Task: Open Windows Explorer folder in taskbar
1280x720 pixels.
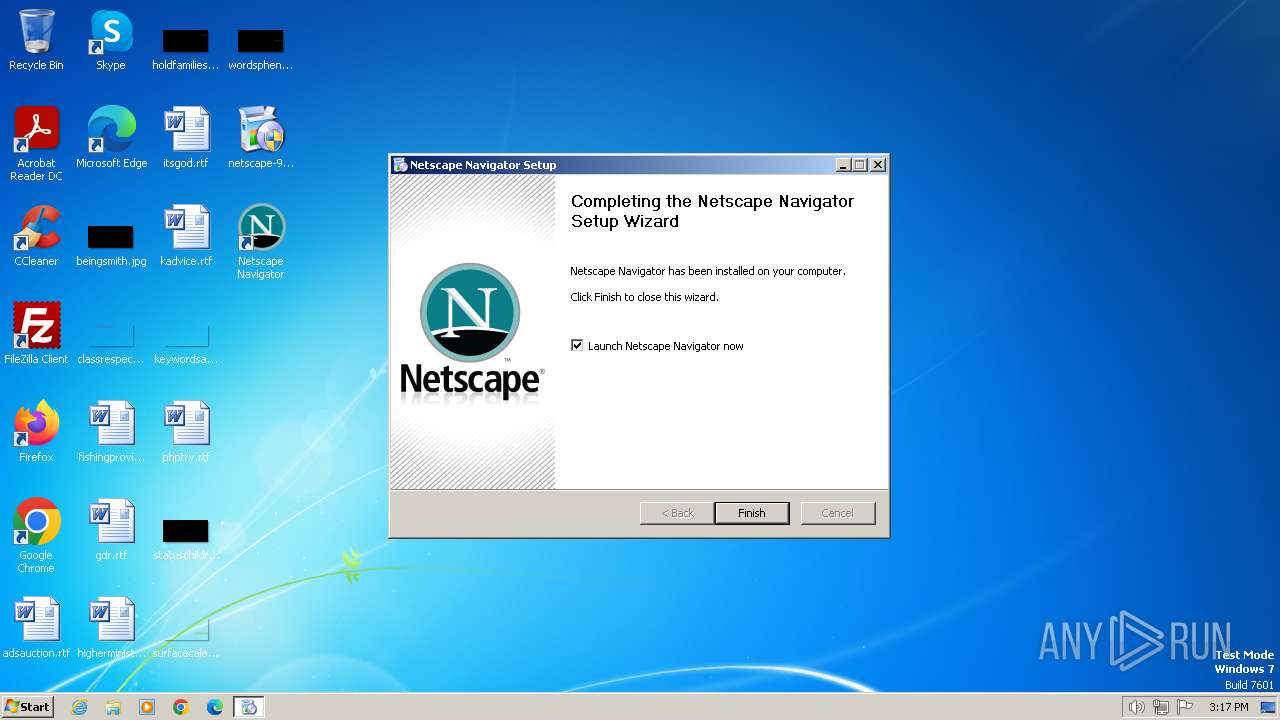Action: (113, 707)
